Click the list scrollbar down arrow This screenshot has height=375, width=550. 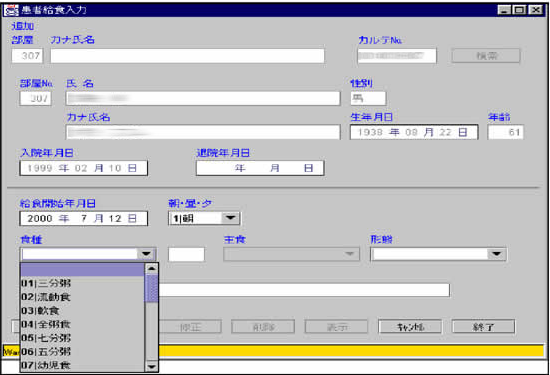pos(152,366)
